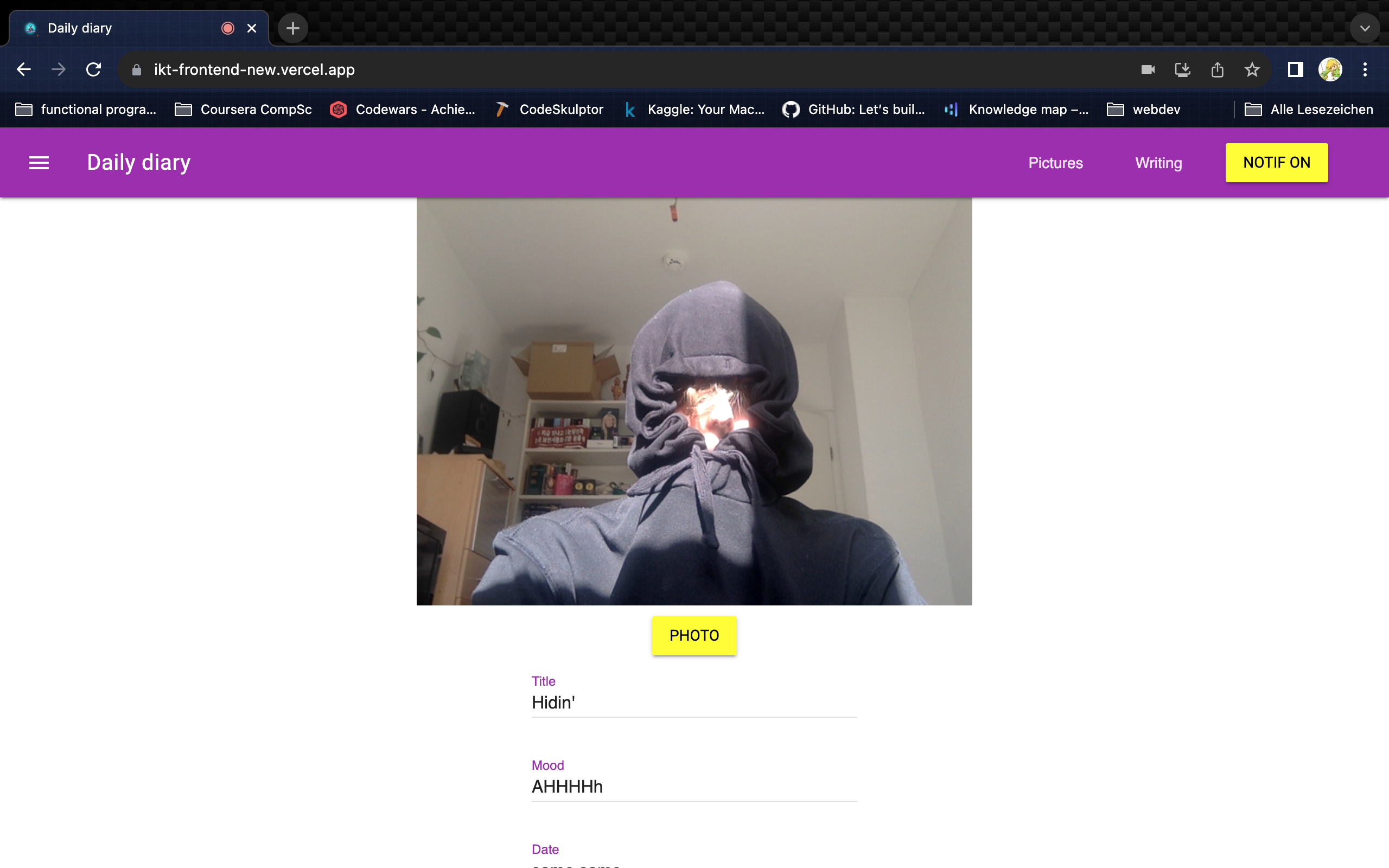Click the Mood input field
Image resolution: width=1389 pixels, height=868 pixels.
[693, 787]
